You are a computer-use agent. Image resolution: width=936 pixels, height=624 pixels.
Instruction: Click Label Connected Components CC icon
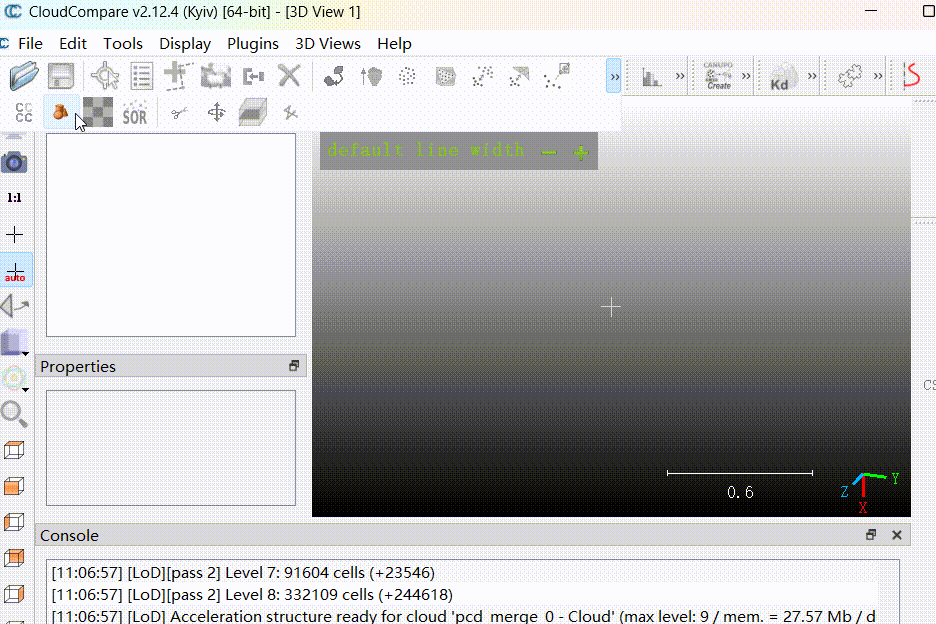(x=23, y=112)
